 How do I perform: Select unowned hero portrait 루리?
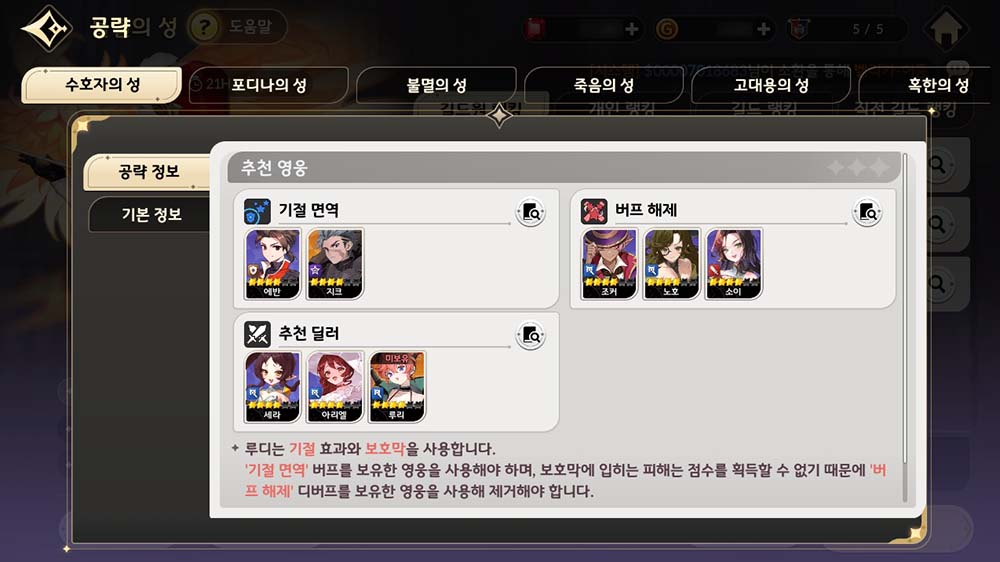coord(397,387)
